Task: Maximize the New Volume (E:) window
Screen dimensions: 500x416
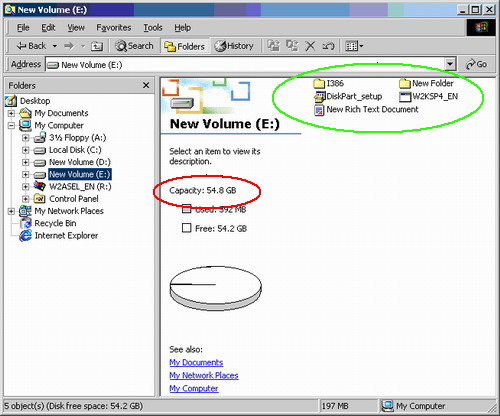Action: [476, 10]
